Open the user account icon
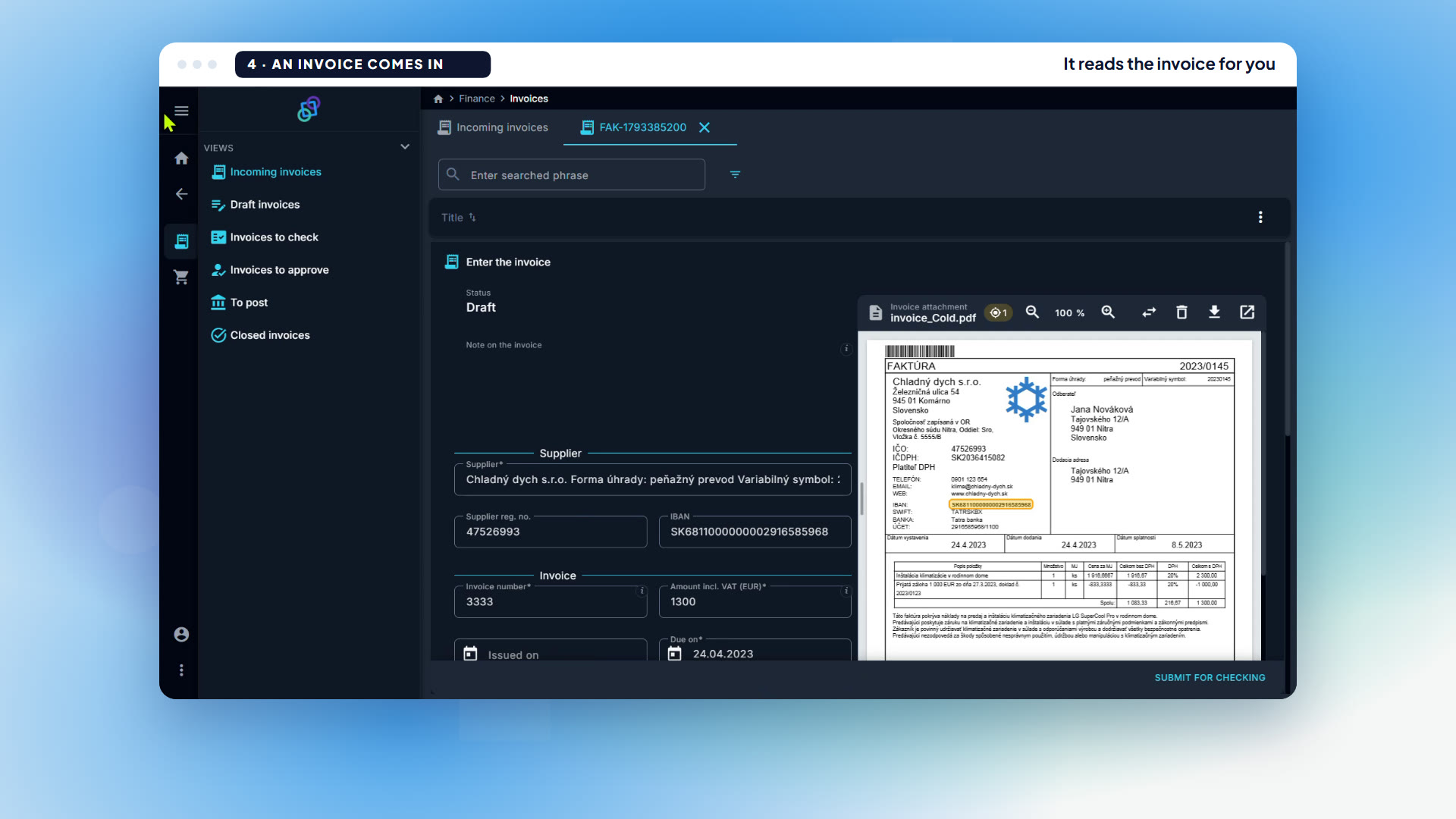 pos(181,634)
